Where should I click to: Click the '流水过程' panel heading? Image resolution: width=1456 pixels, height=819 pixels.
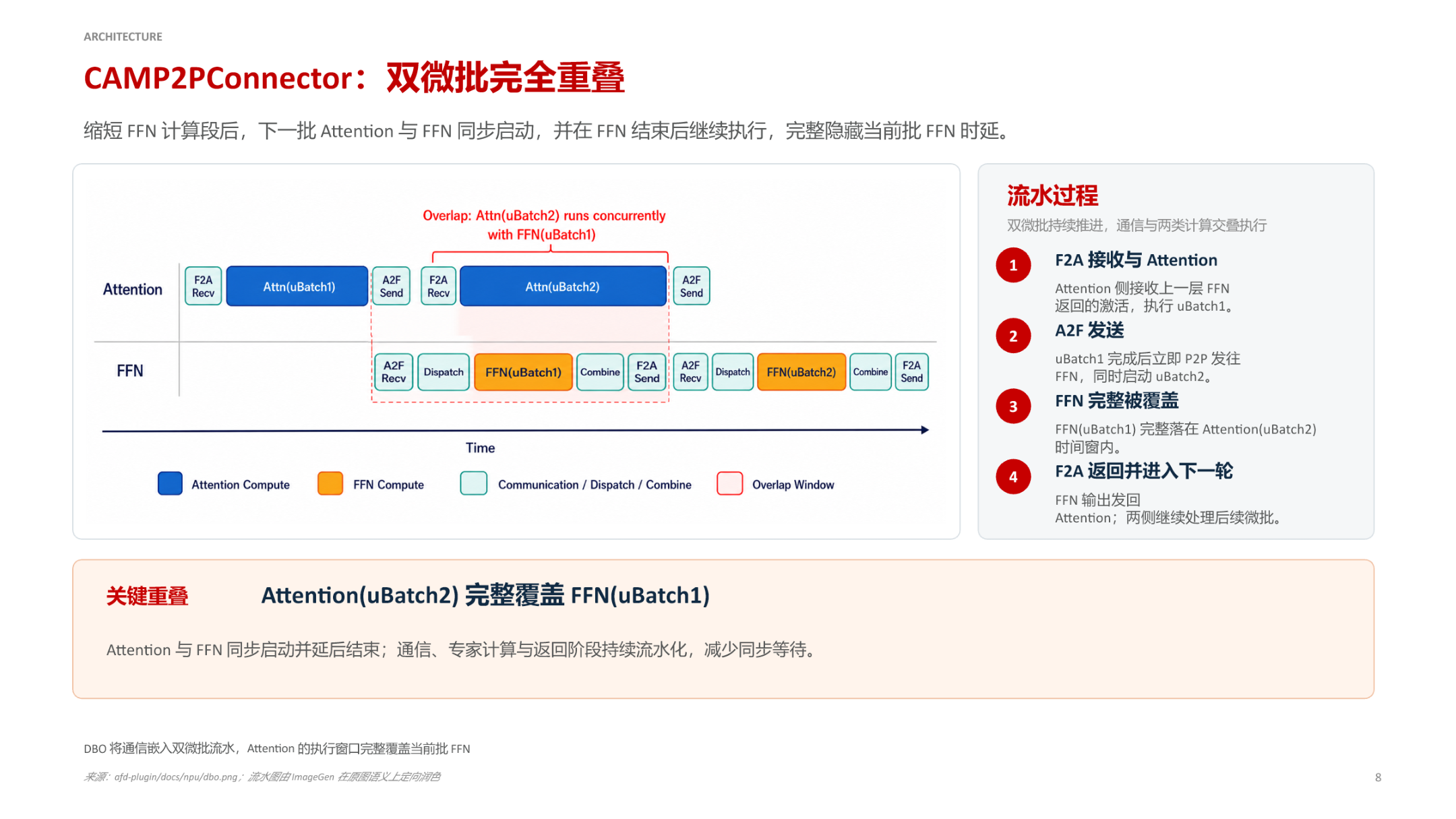click(x=1053, y=195)
